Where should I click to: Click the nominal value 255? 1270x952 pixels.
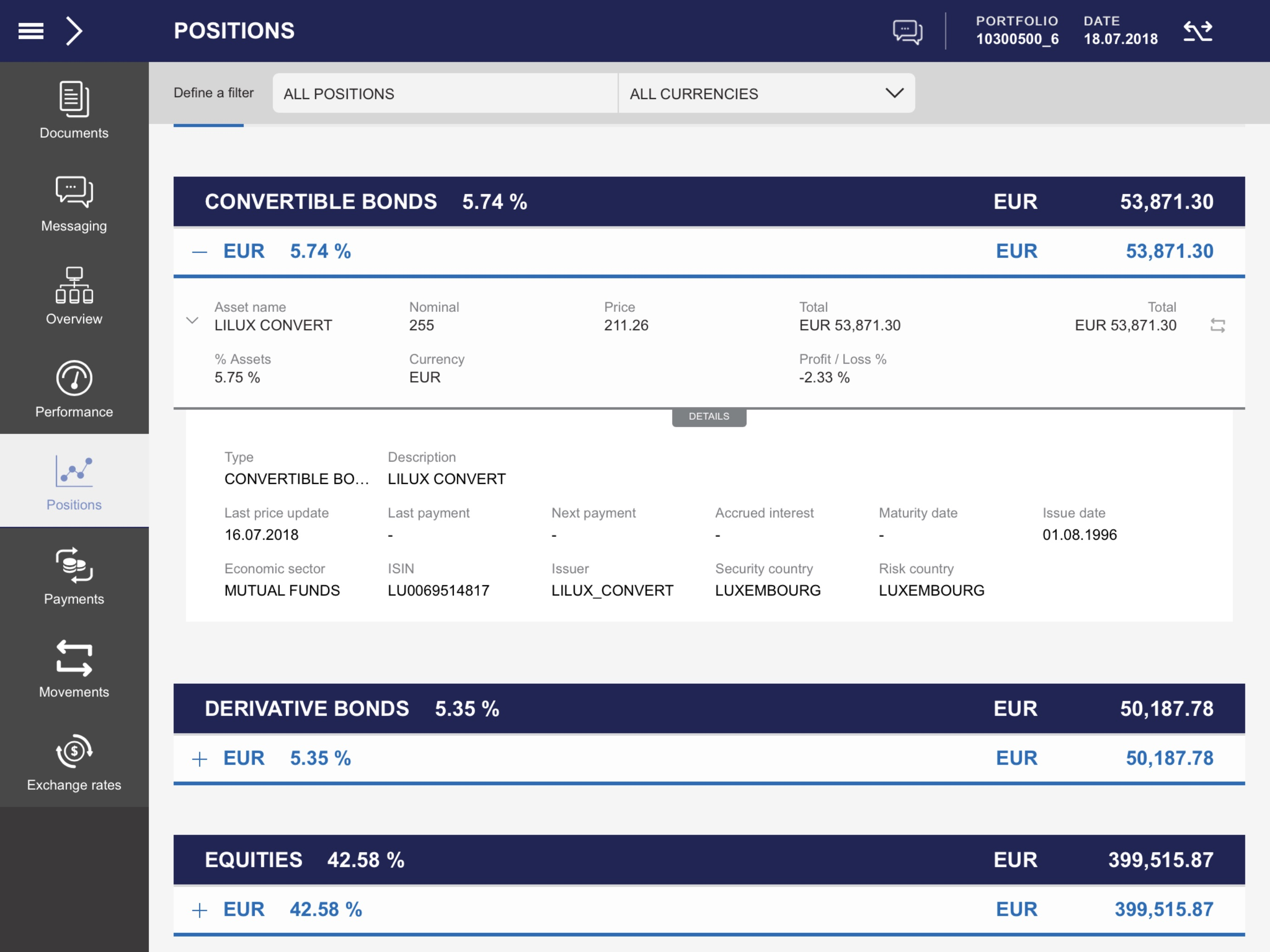[422, 325]
